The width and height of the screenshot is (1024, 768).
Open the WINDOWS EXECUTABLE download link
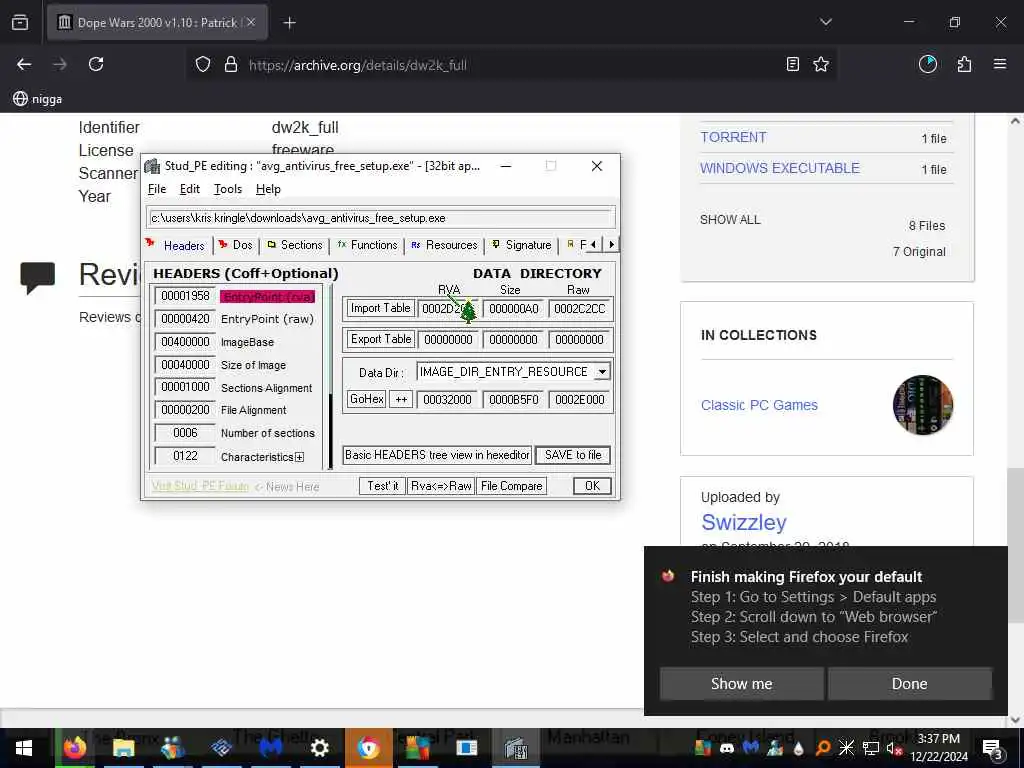tap(780, 168)
